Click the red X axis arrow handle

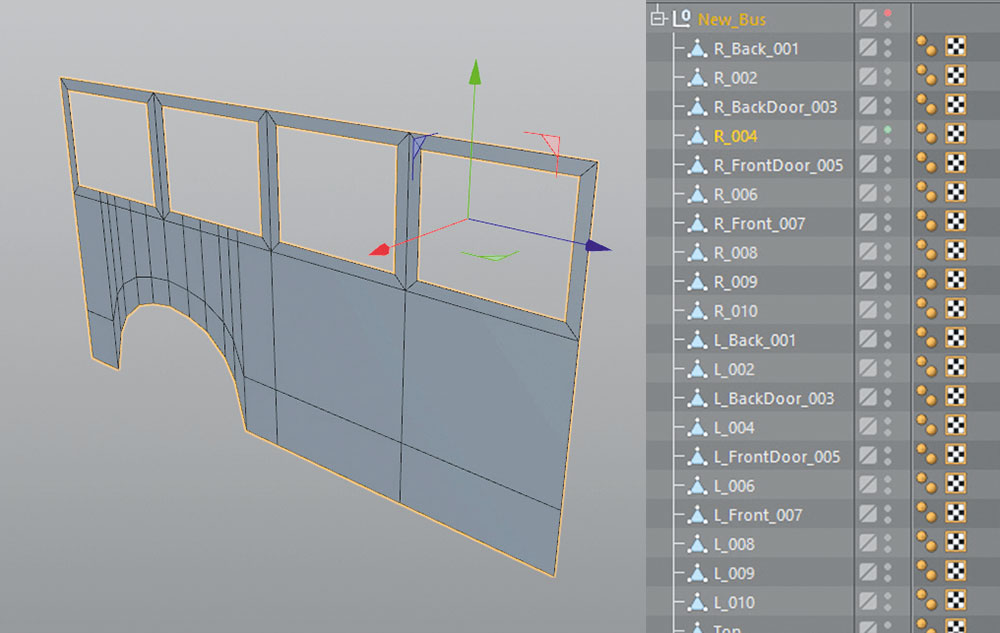pos(380,249)
